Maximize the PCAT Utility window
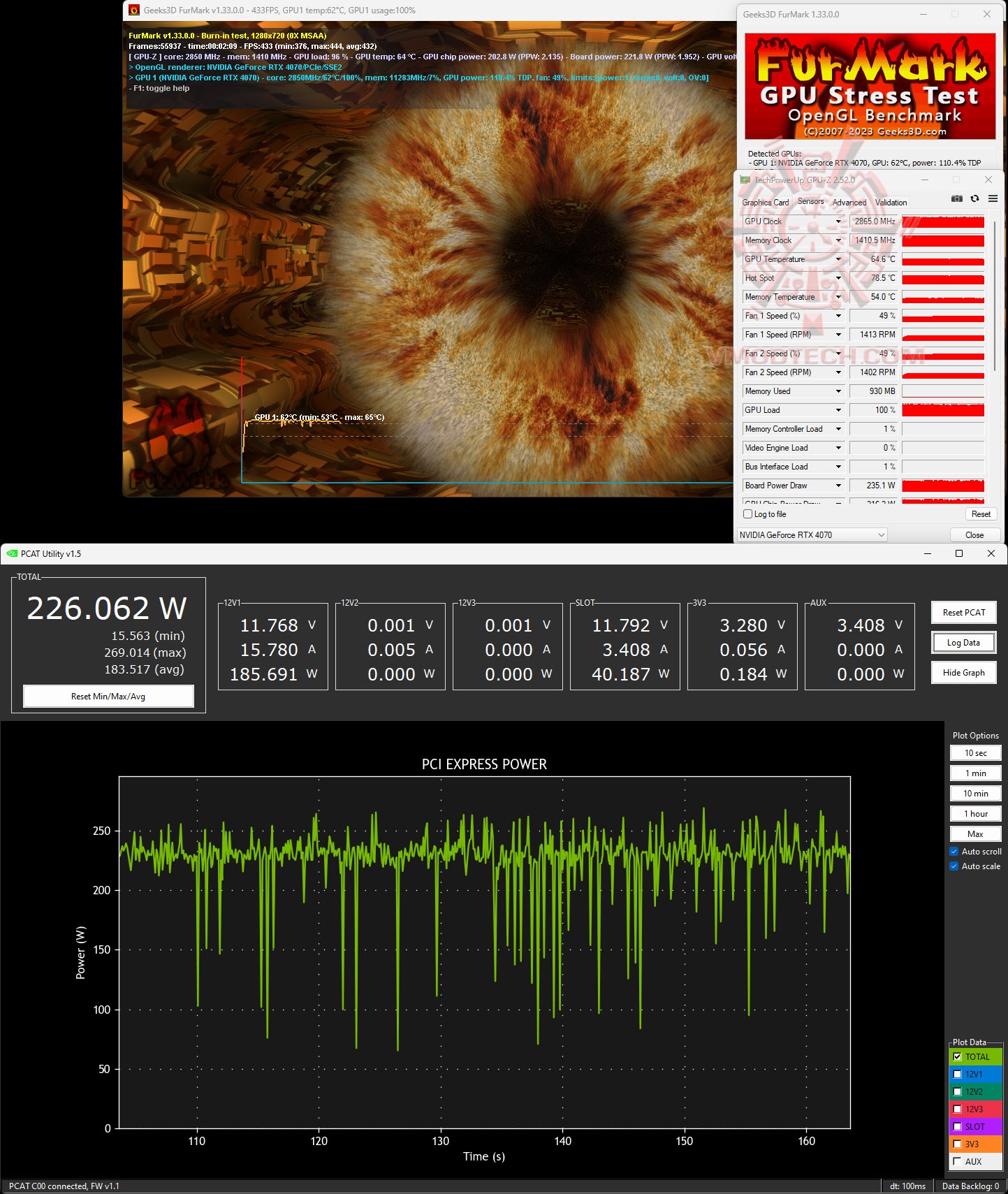1008x1194 pixels. pyautogui.click(x=959, y=553)
